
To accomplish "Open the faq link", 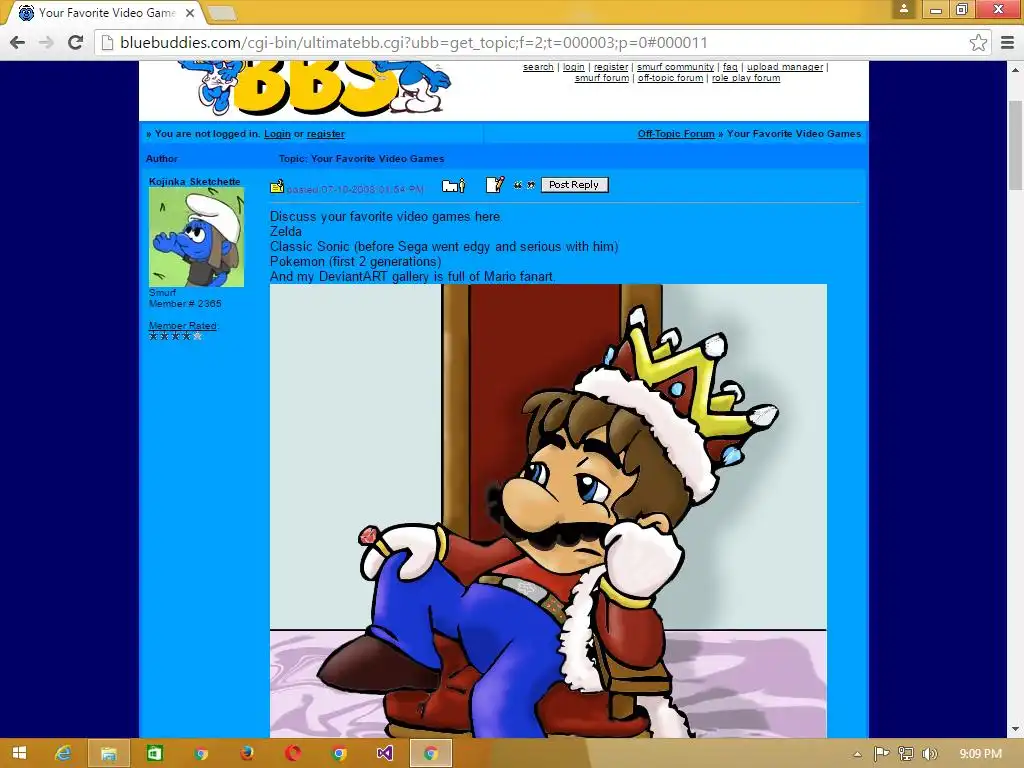I will pyautogui.click(x=730, y=67).
